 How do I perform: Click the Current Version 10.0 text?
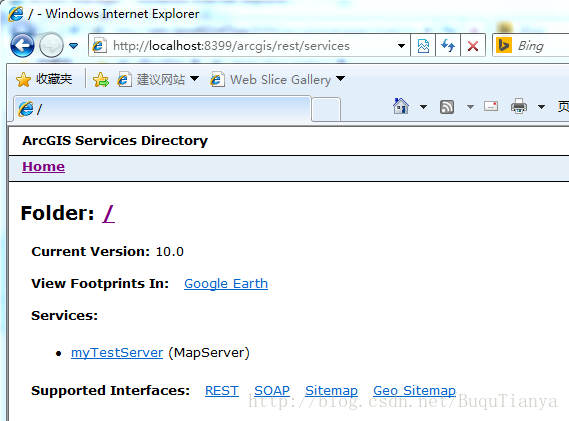(x=107, y=252)
